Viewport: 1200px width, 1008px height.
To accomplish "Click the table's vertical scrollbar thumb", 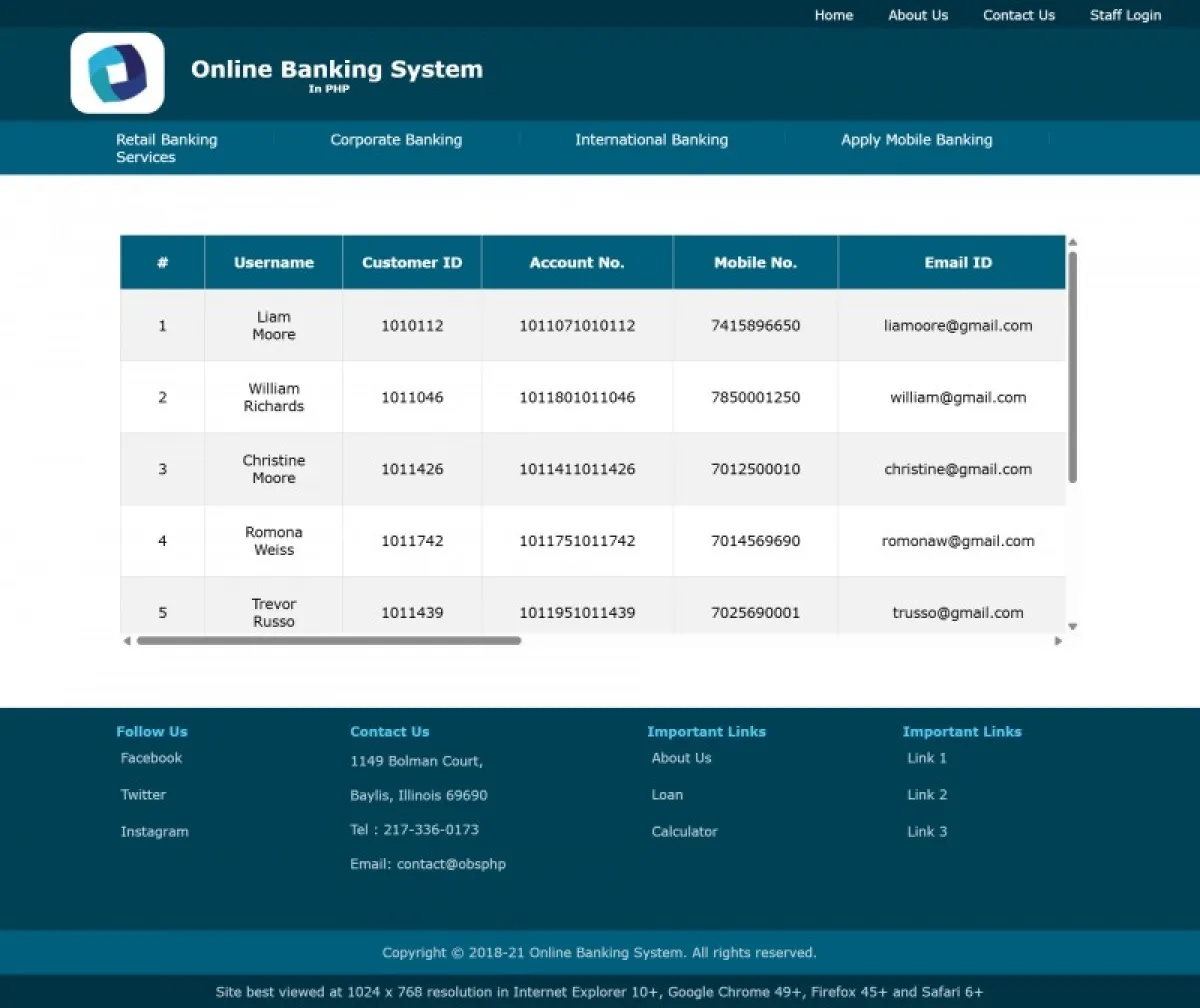I will pos(1072,367).
